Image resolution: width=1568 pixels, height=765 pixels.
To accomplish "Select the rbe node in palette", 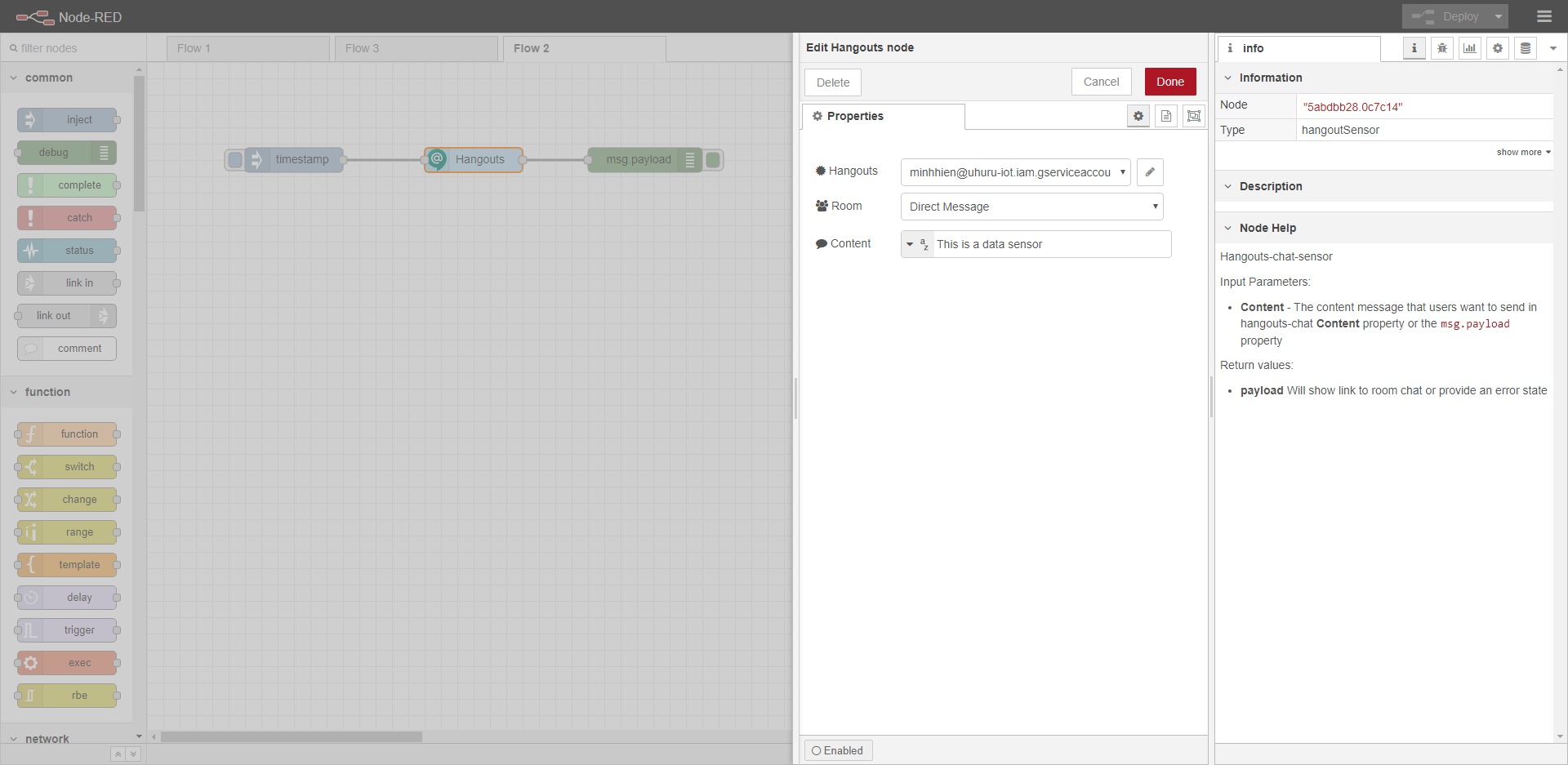I will pos(67,696).
